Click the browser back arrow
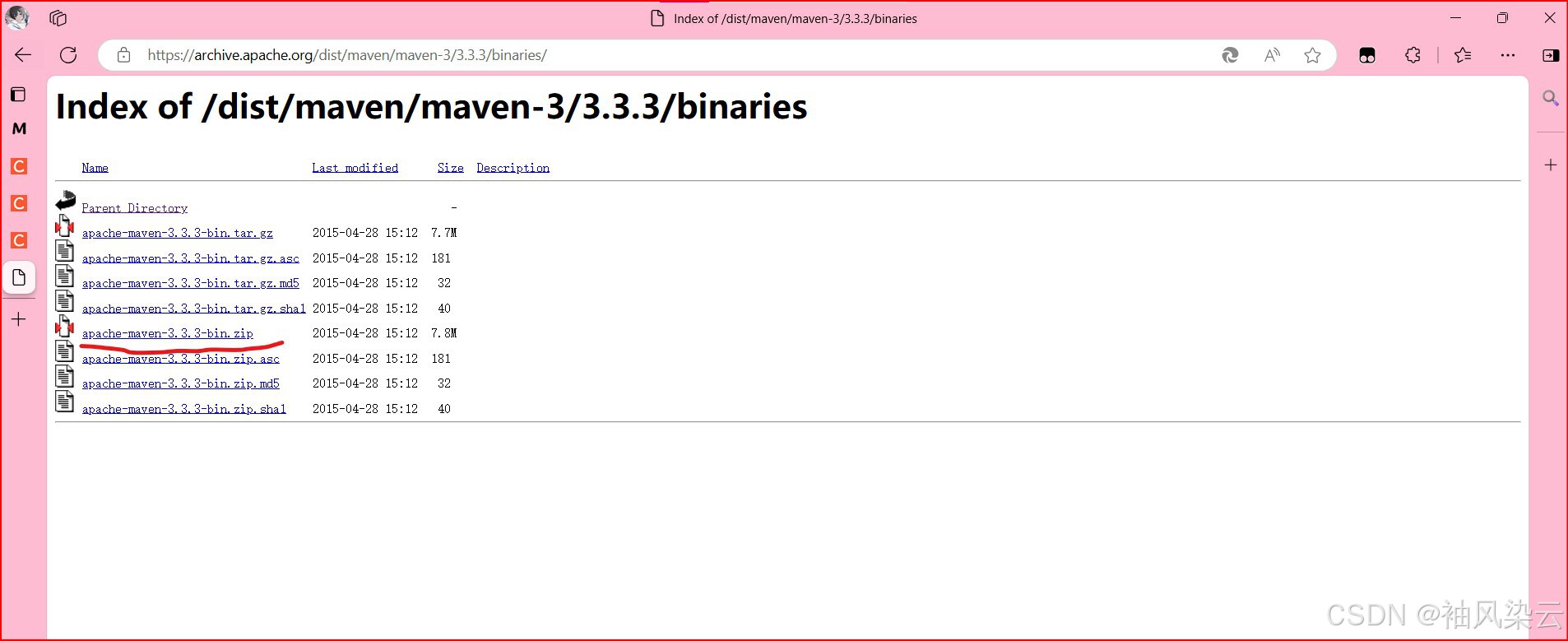Screen dimensions: 1568x641 tap(23, 55)
